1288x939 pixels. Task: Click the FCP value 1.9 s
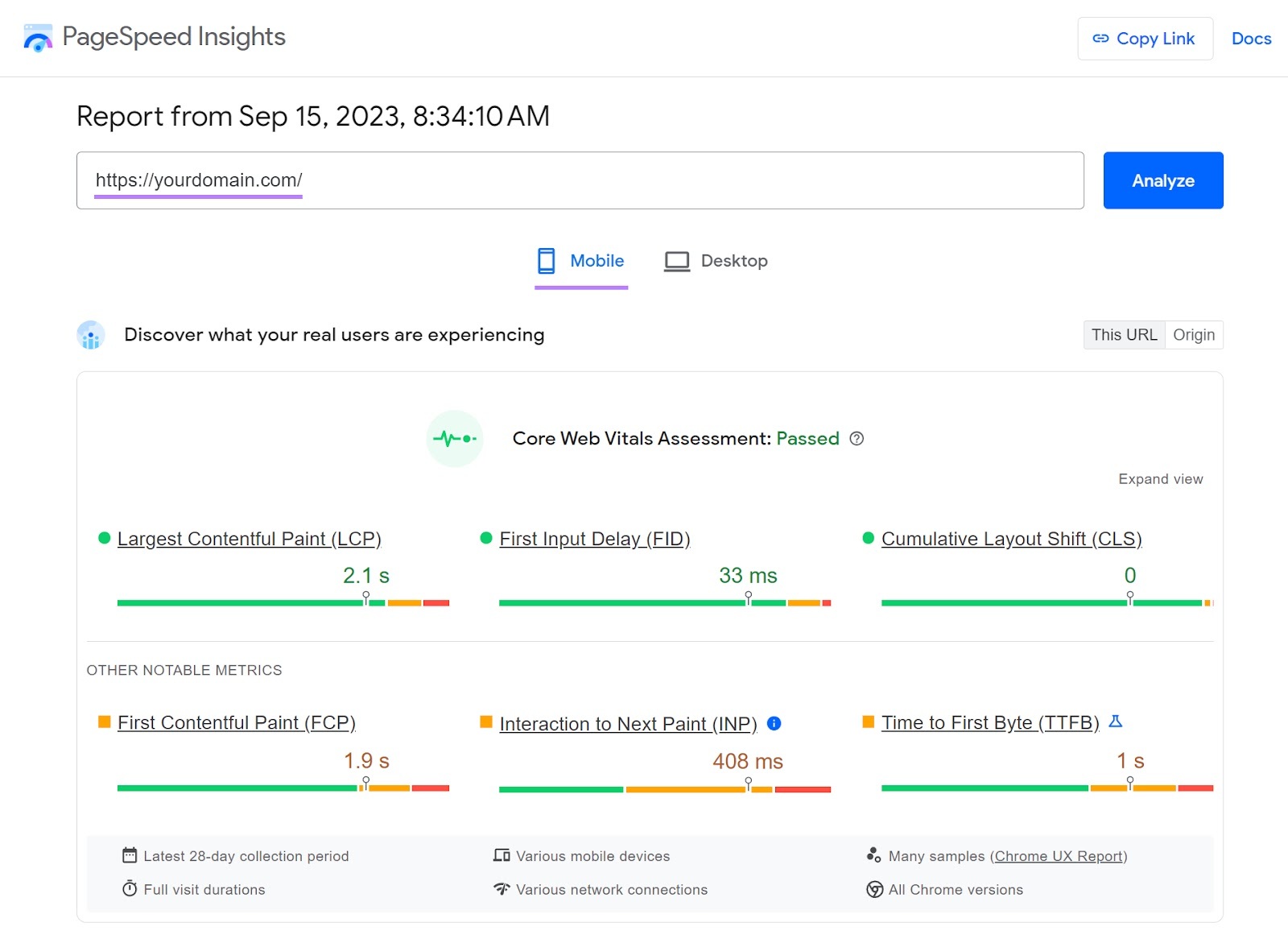366,760
